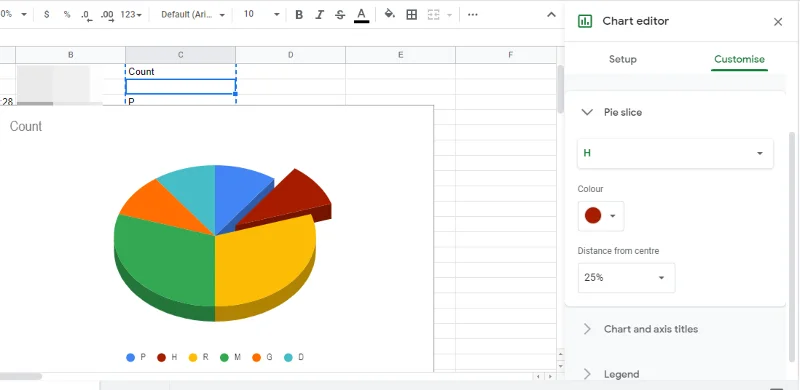800x390 pixels.
Task: Click the sheet scroll right arrow
Action: coord(550,376)
